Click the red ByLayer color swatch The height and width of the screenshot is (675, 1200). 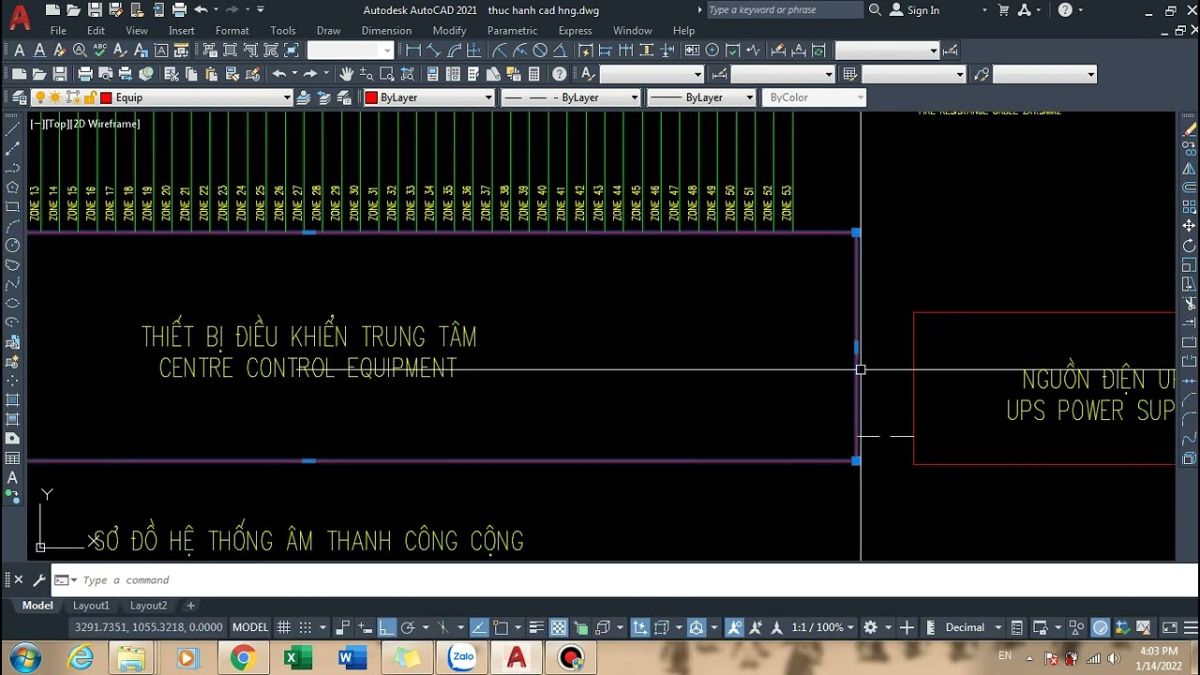(x=371, y=98)
